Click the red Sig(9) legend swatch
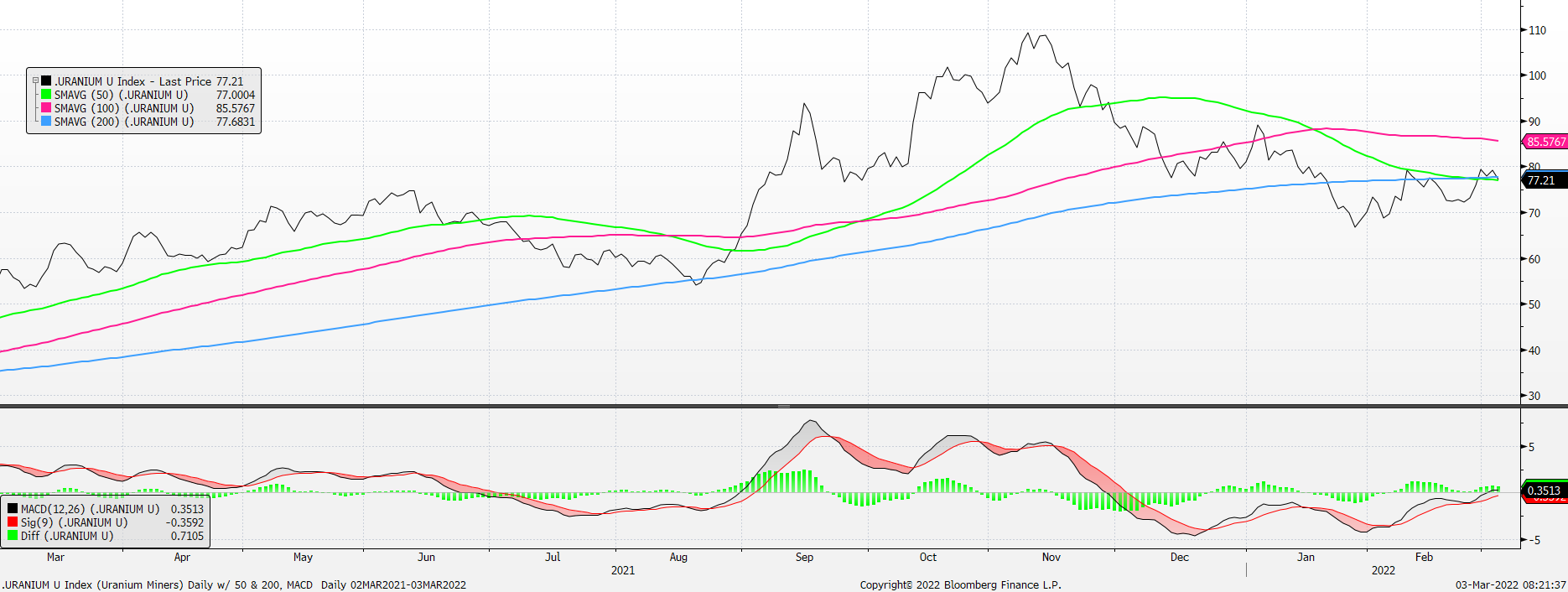The image size is (1568, 592). click(x=13, y=522)
